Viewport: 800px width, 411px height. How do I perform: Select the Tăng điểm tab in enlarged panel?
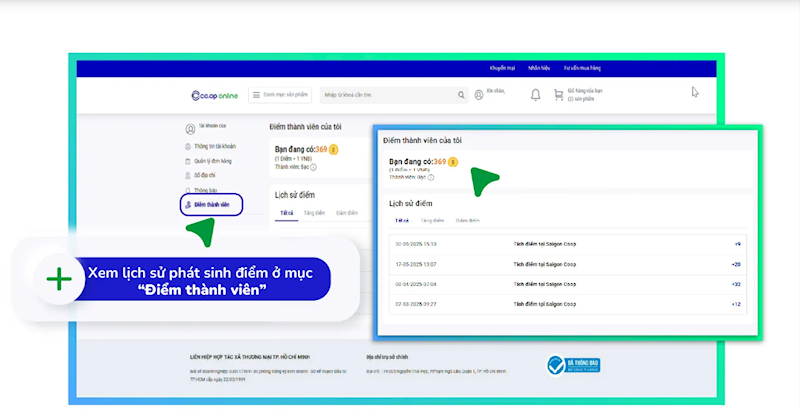(x=432, y=221)
